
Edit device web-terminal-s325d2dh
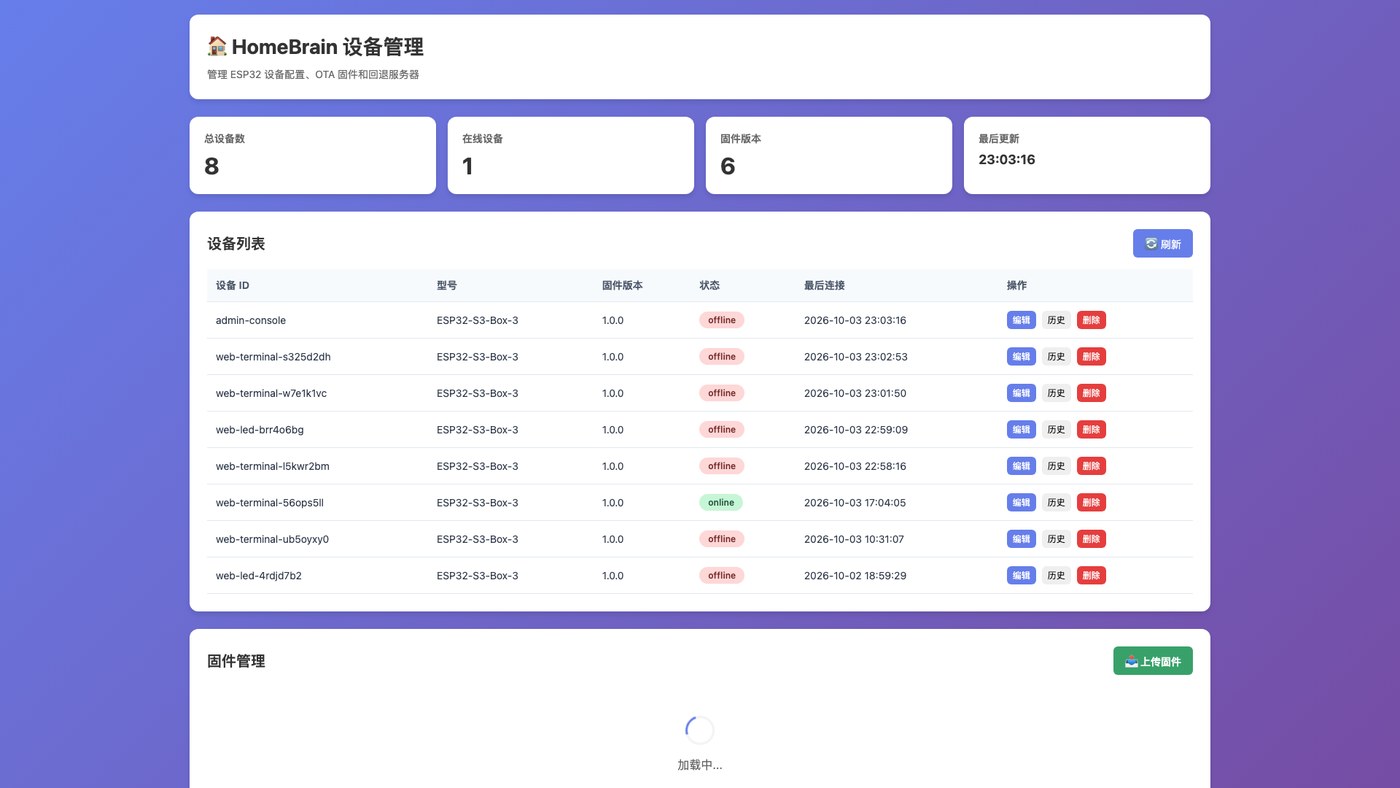1021,357
